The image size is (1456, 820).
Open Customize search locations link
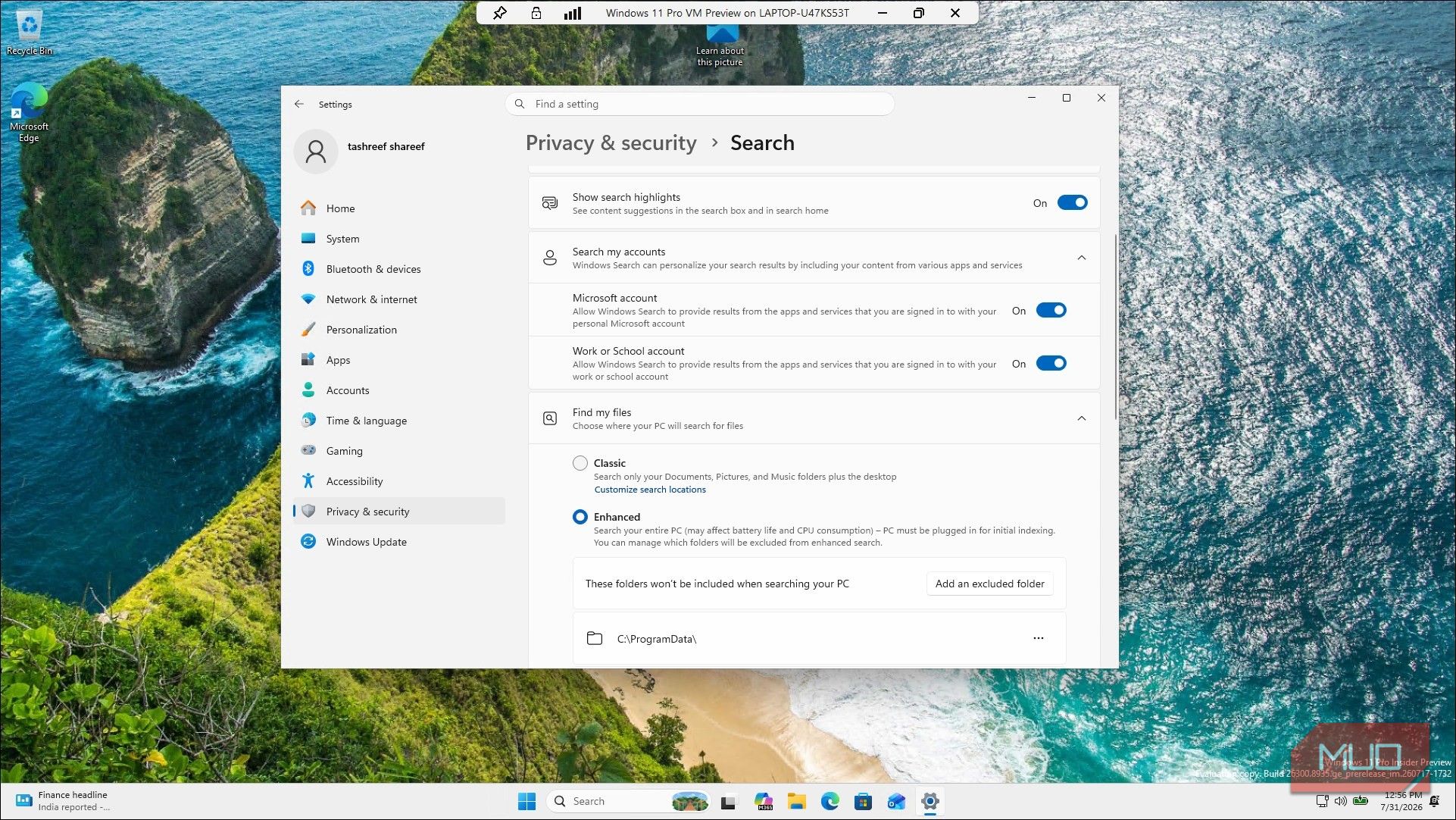650,490
